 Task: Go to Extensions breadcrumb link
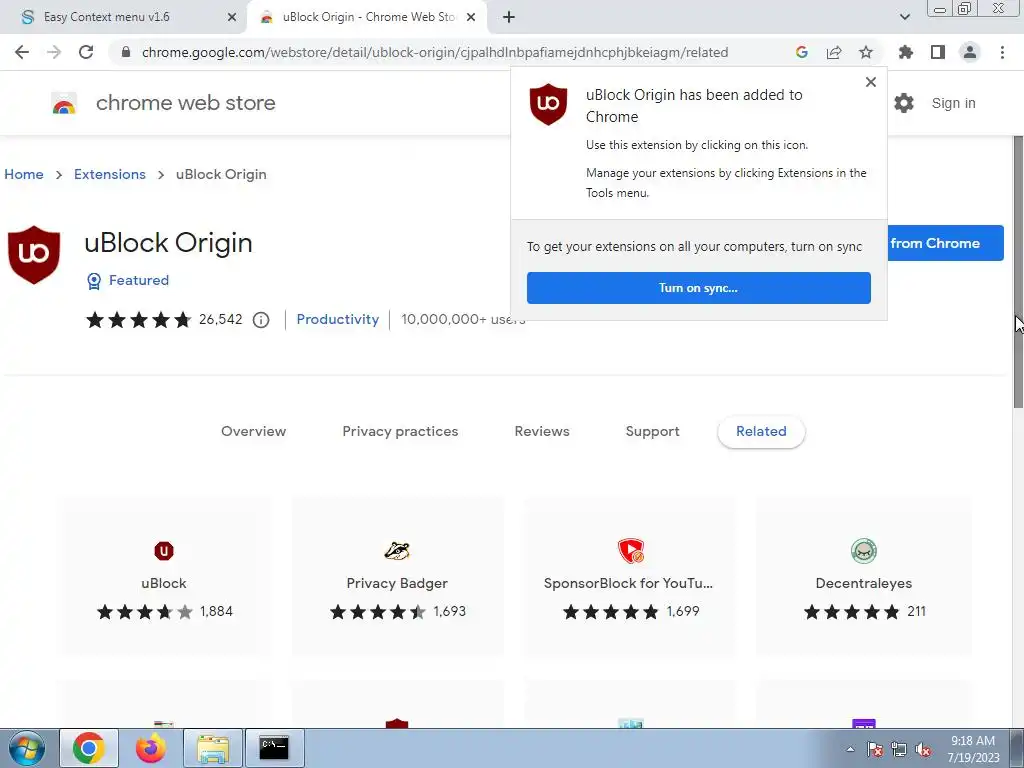110,174
